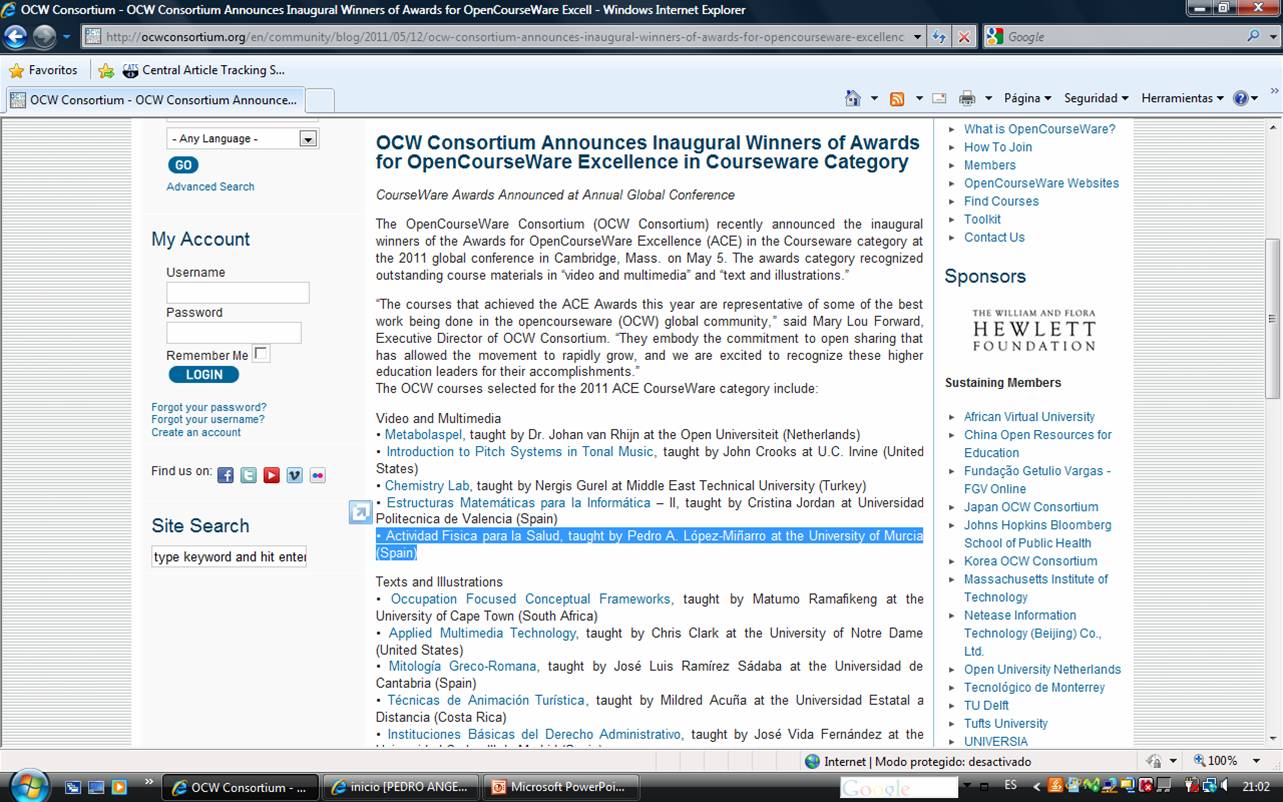
Task: Follow the Metabolaspel course link
Action: (x=424, y=435)
